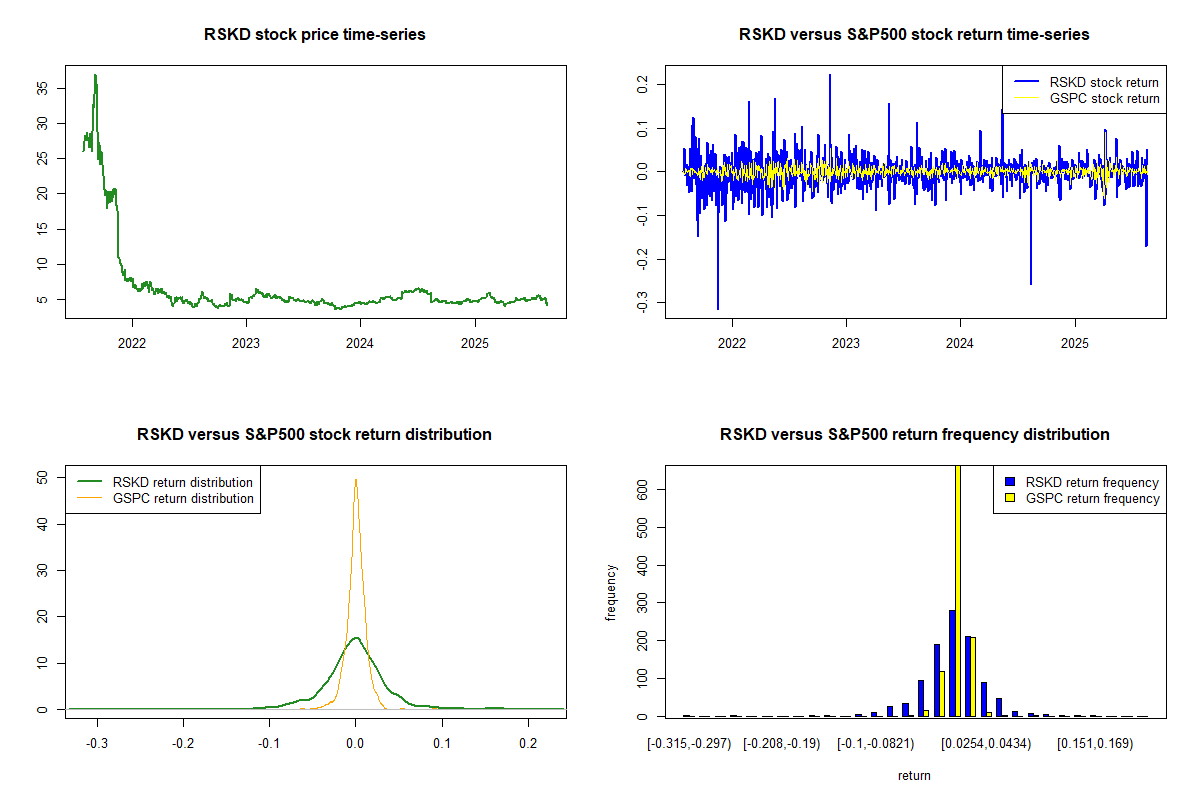Click the peak of the orange GSPC density curve
Viewport: 1200px width, 800px height.
pyautogui.click(x=355, y=479)
